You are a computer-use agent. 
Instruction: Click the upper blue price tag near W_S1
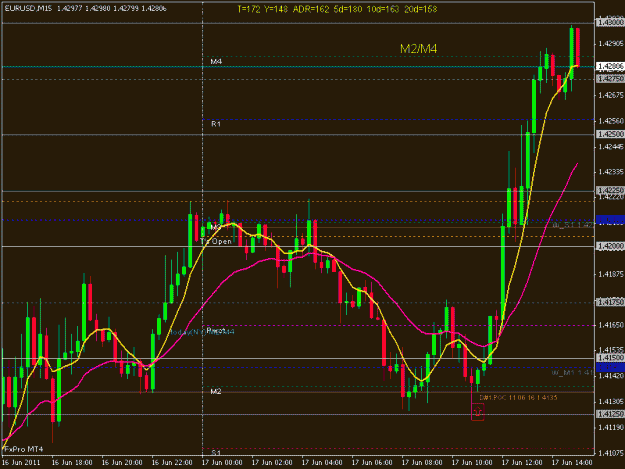coord(610,220)
